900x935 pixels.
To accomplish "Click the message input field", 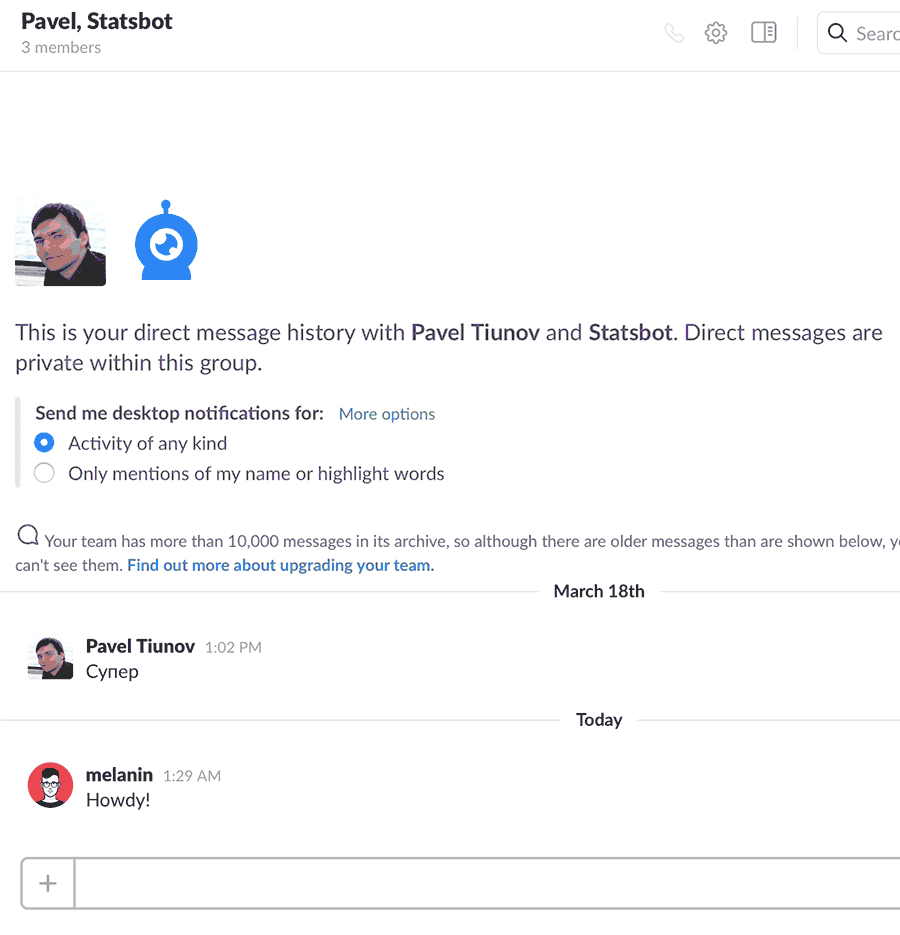I will coord(487,883).
